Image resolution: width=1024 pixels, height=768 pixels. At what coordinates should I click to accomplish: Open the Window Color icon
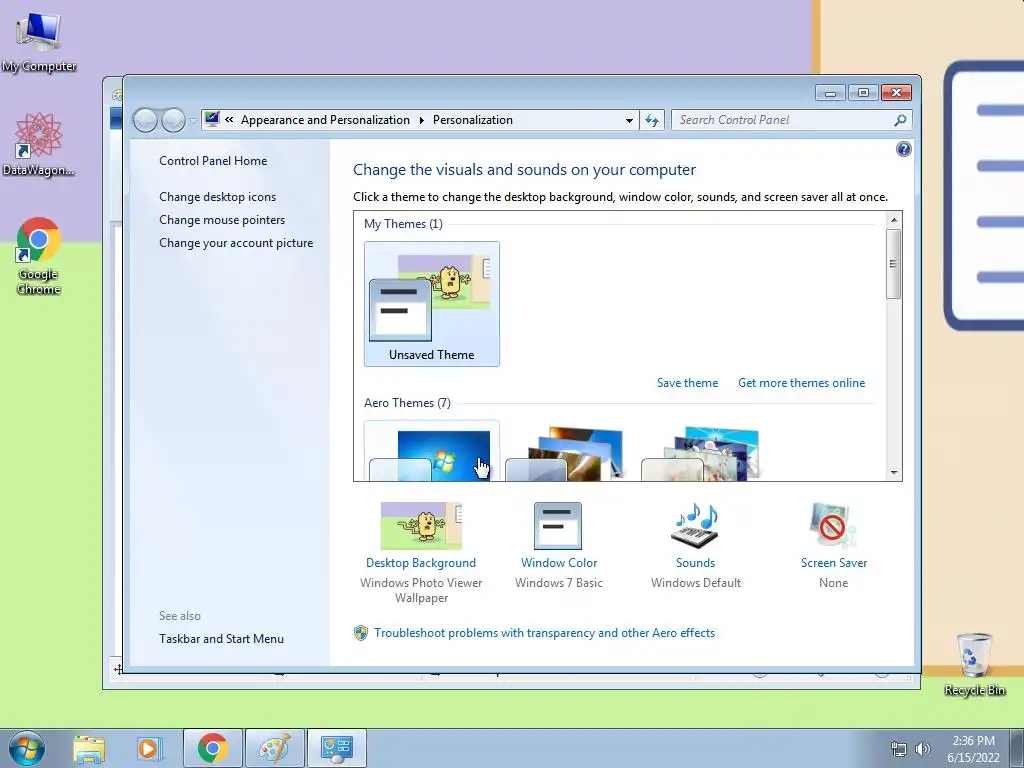pos(558,526)
